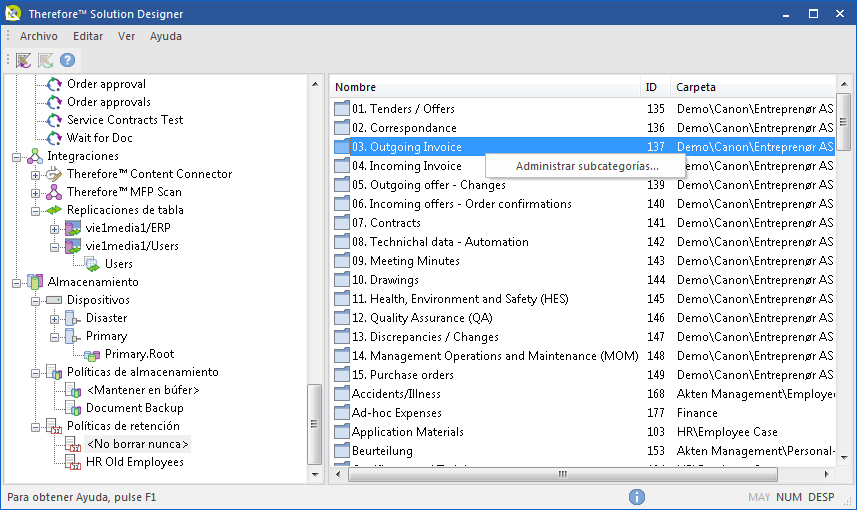Click the first design toolbar icon
Screen dimensions: 858x511
pyautogui.click(x=23, y=60)
